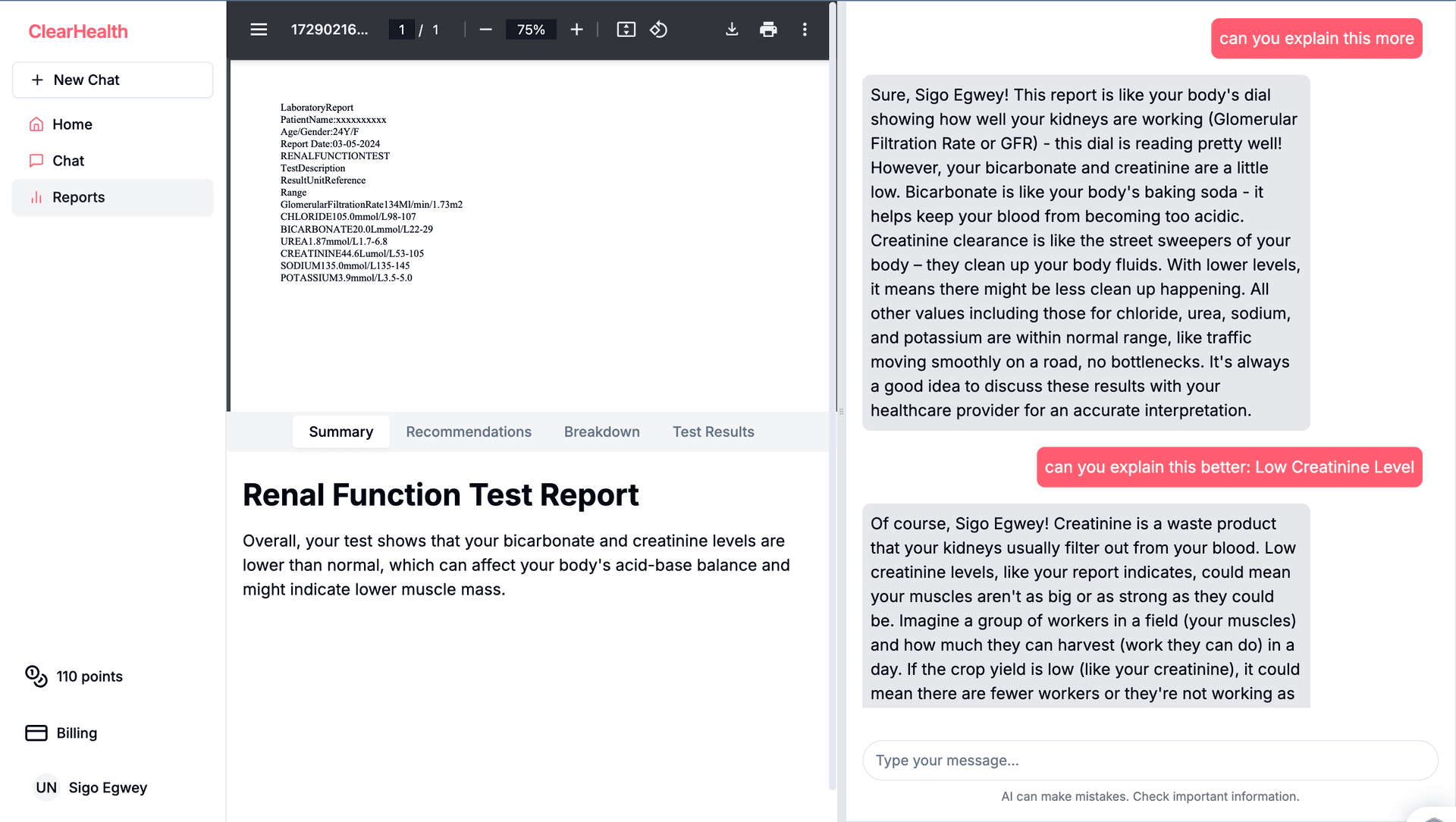Switch to the Test Results tab
This screenshot has width=1456, height=822.
[x=713, y=431]
